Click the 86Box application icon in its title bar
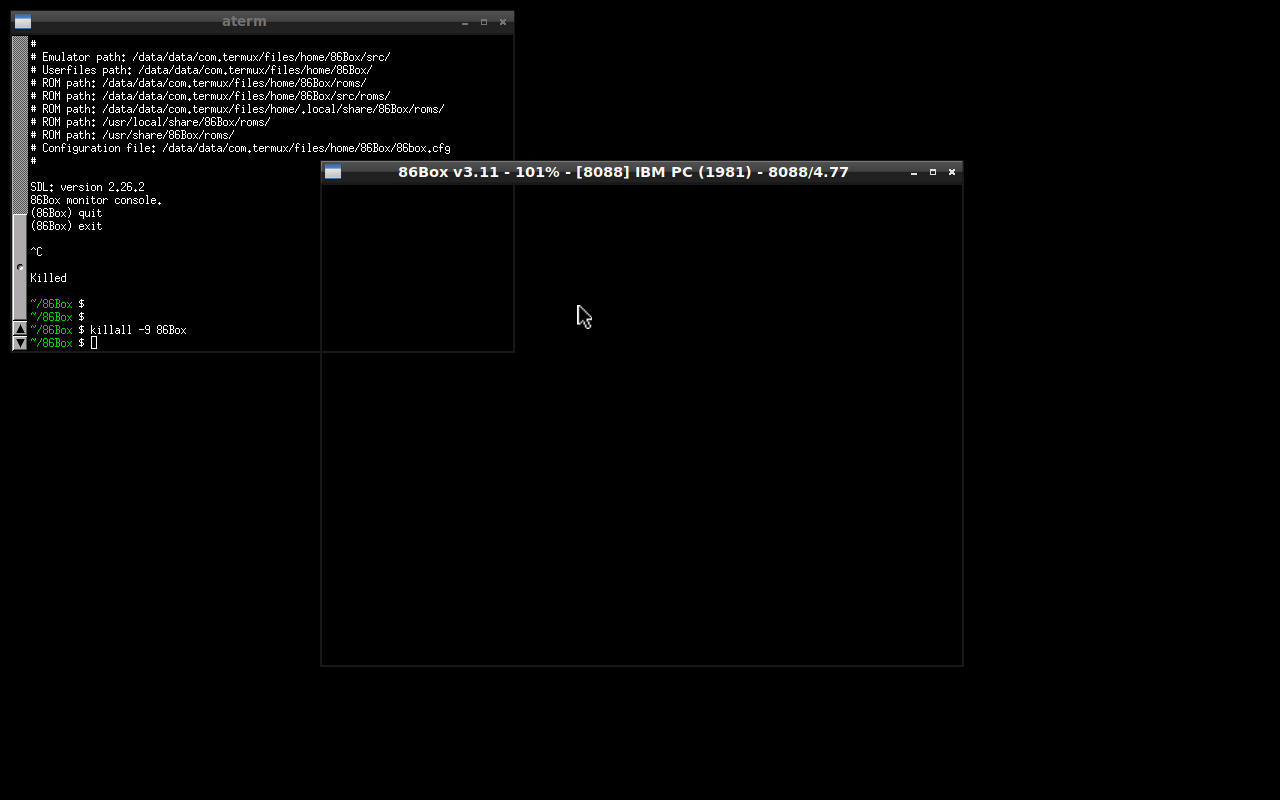 (x=332, y=171)
